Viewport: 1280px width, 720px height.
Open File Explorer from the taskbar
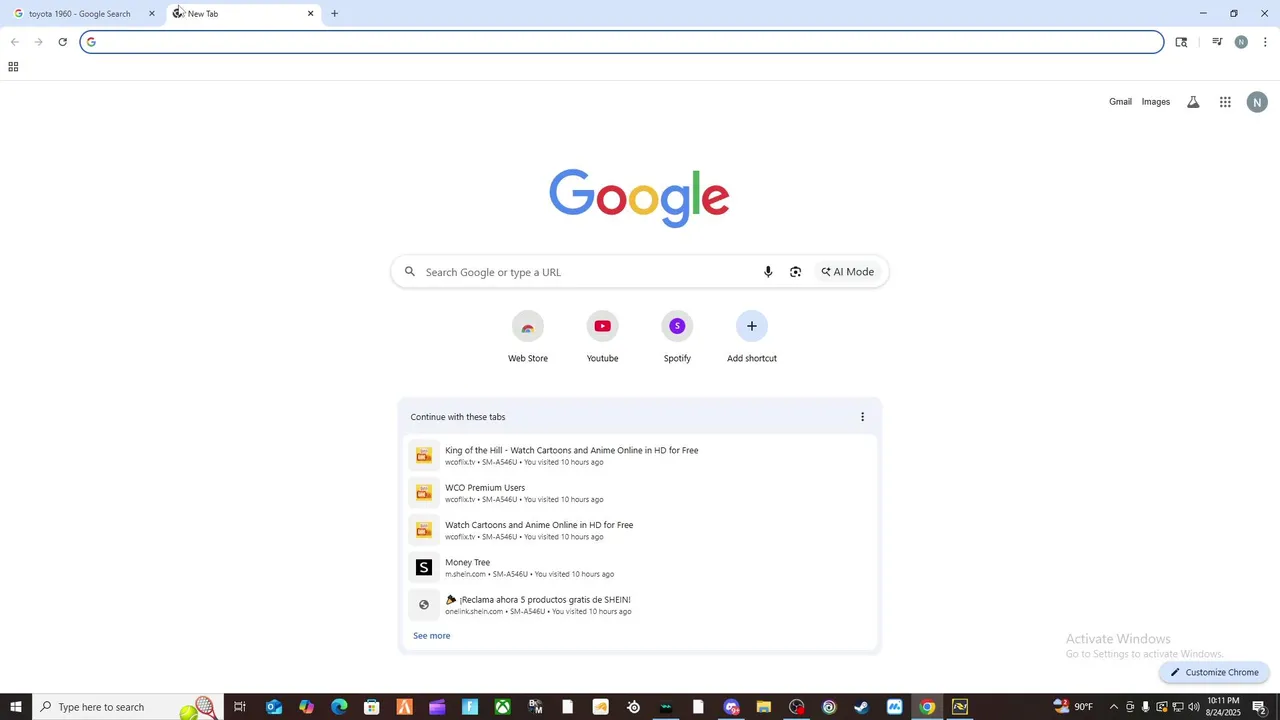(x=764, y=707)
